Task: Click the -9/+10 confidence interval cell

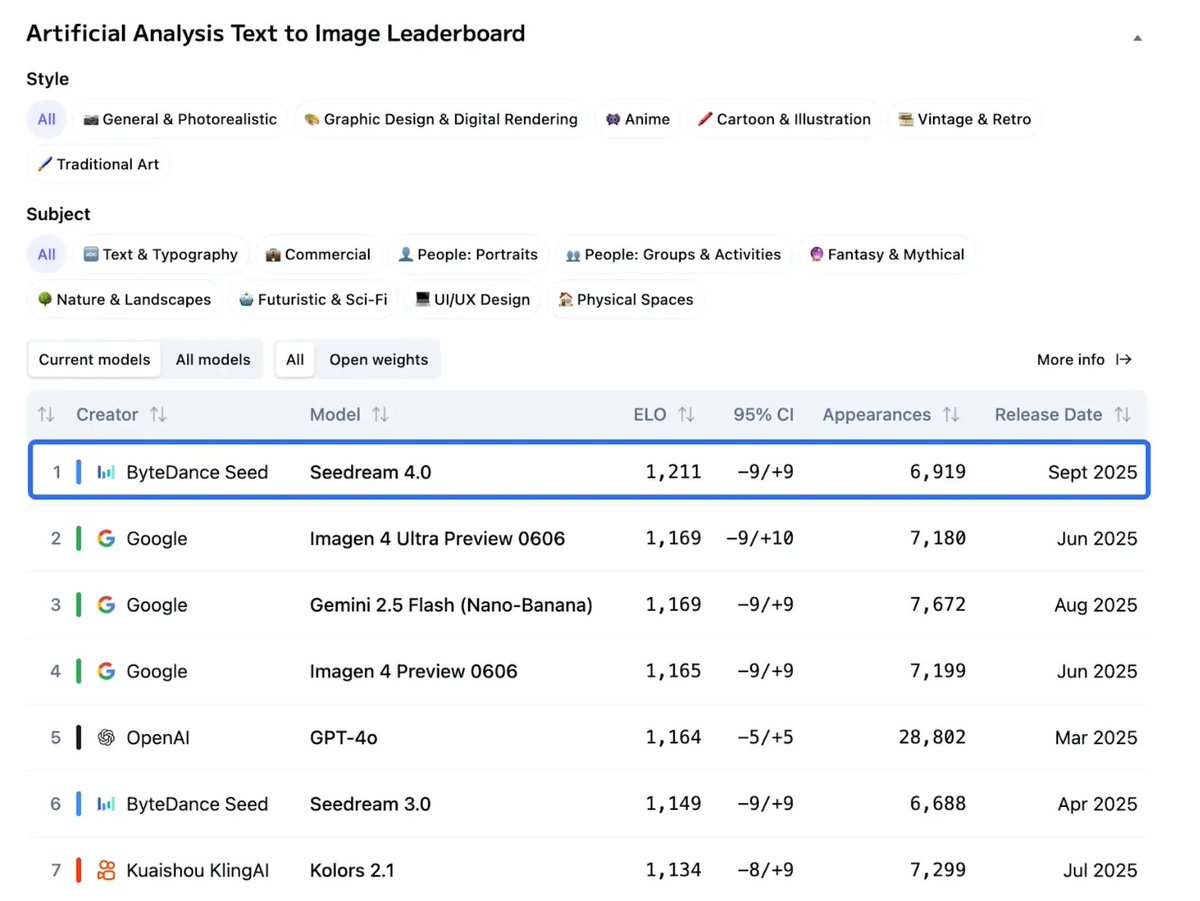Action: [760, 538]
